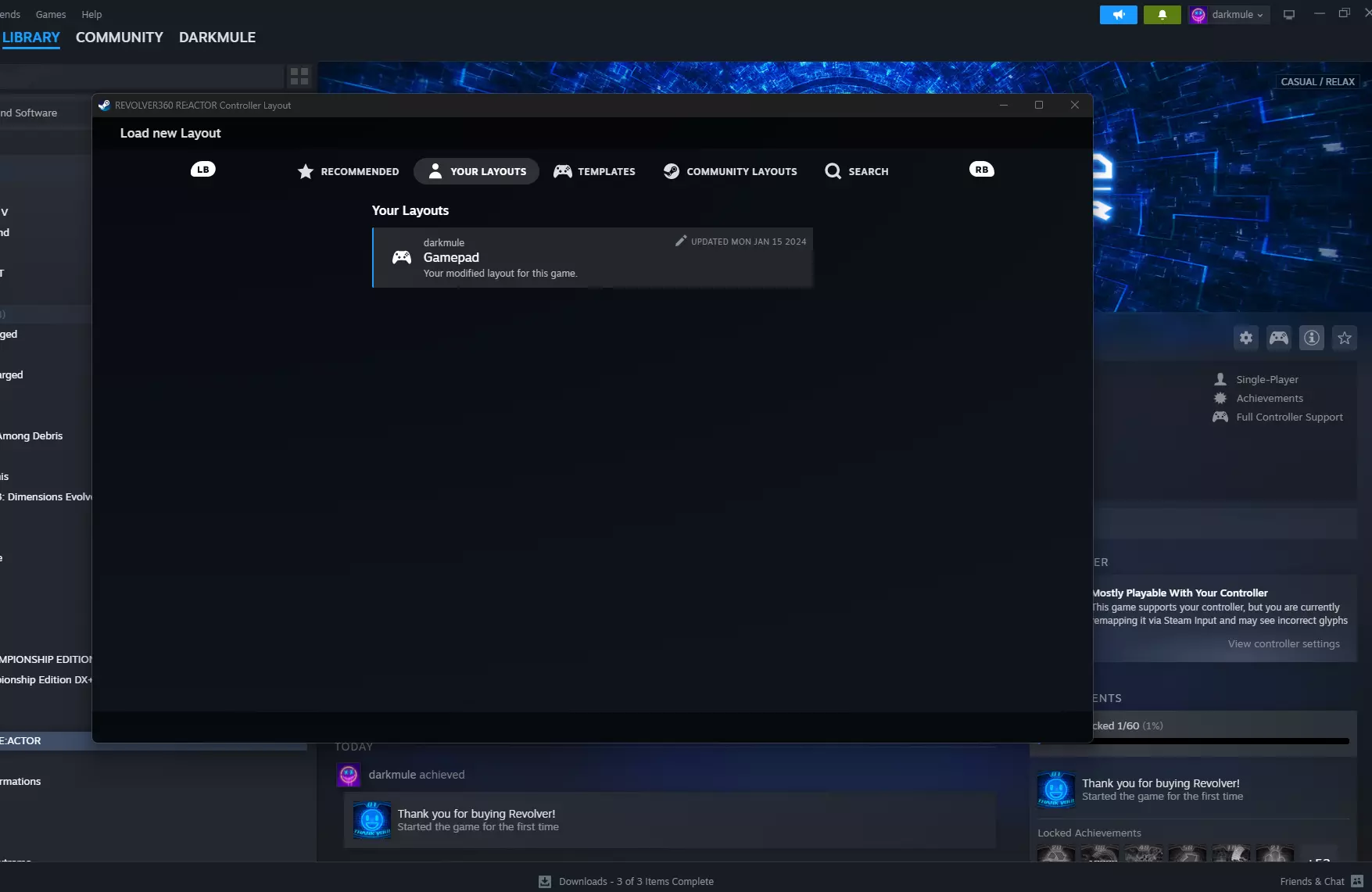Switch to the Templates tab
This screenshot has width=1372, height=892.
pyautogui.click(x=595, y=171)
